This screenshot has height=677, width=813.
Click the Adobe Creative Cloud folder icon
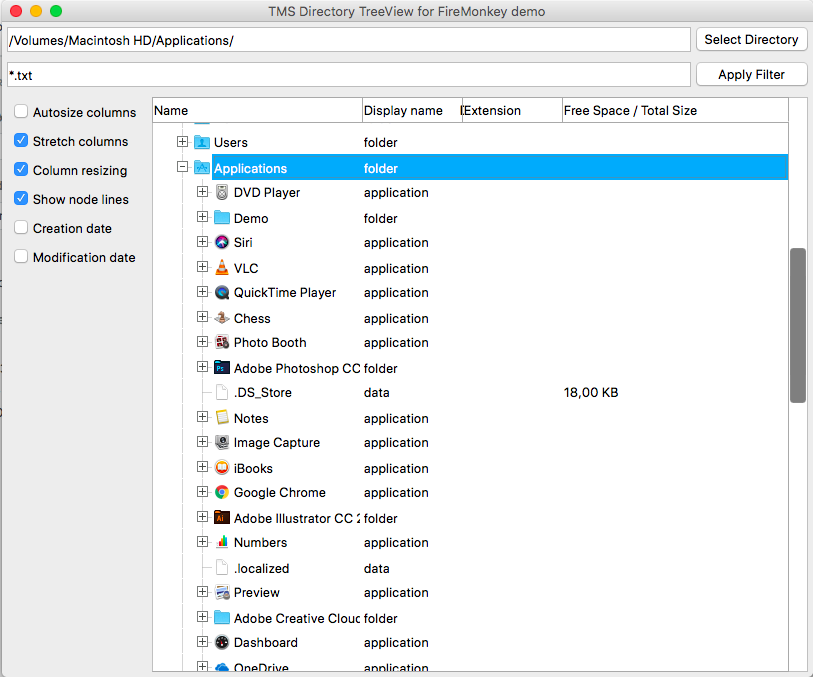(222, 617)
